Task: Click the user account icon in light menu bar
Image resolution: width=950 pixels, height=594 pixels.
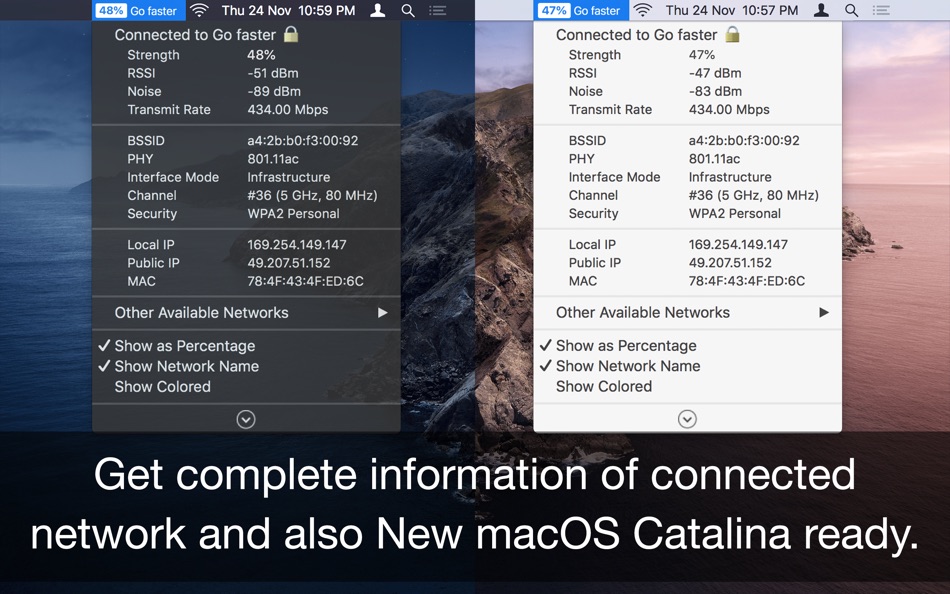Action: 821,10
